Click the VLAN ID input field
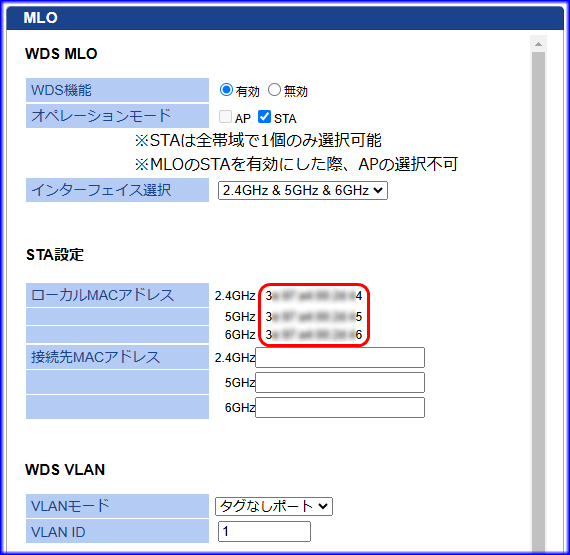Image resolution: width=570 pixels, height=555 pixels. (x=264, y=531)
